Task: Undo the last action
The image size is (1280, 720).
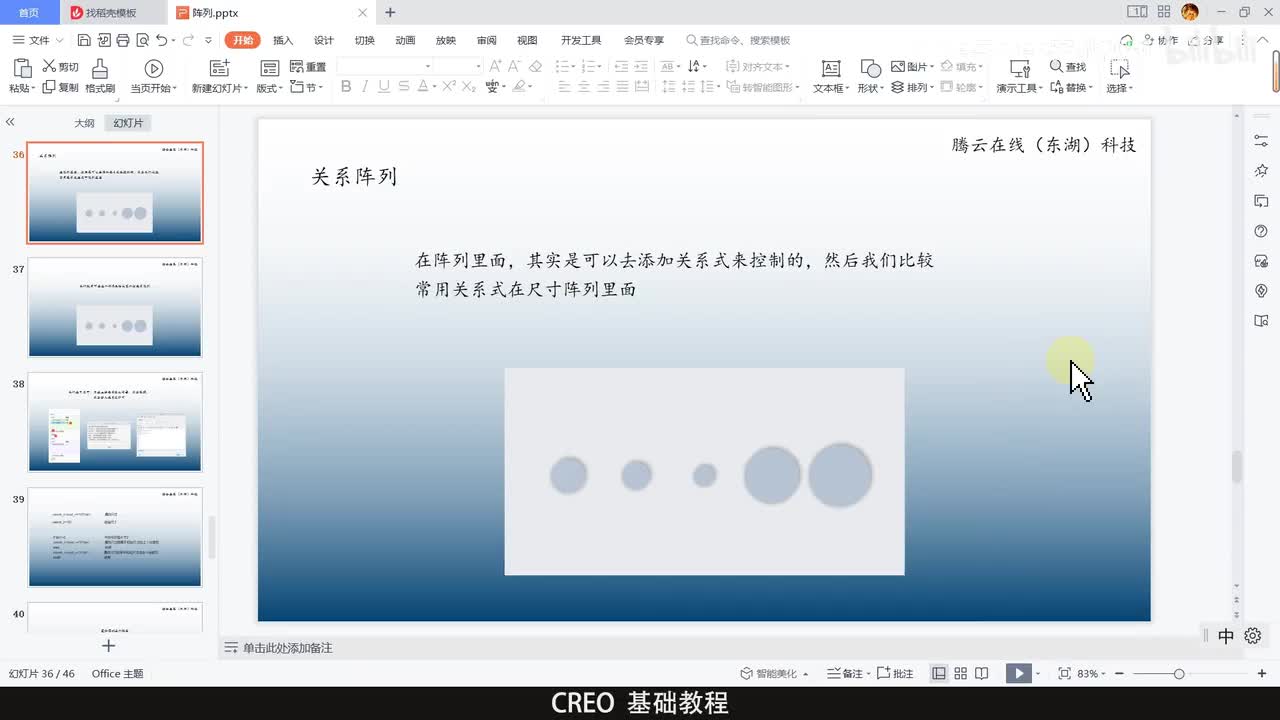Action: point(161,40)
